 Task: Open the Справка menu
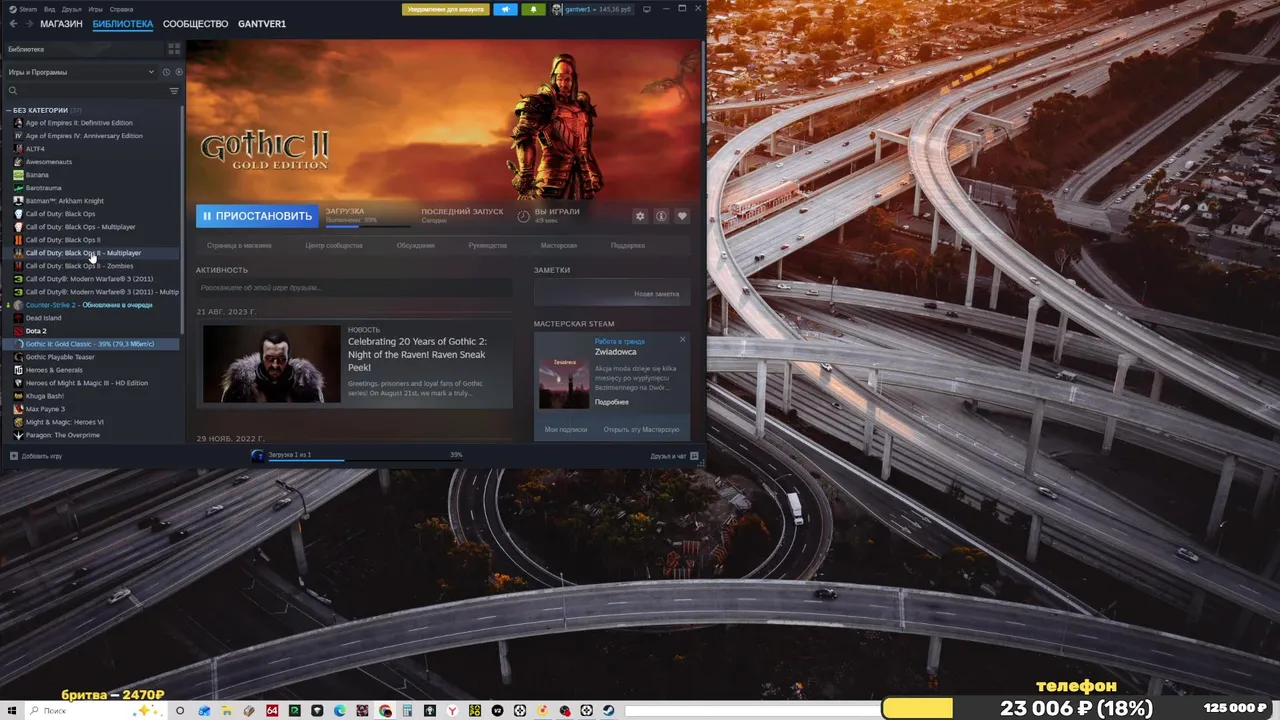121,9
